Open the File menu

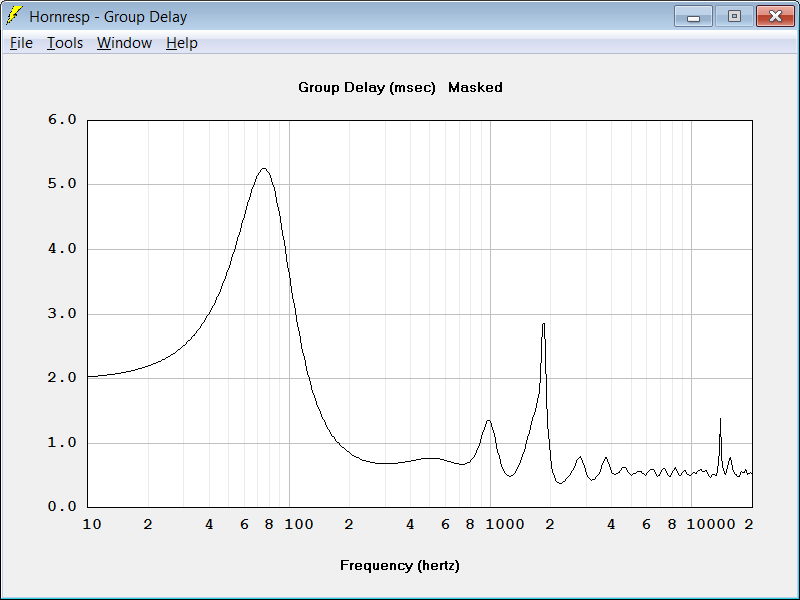pos(21,43)
